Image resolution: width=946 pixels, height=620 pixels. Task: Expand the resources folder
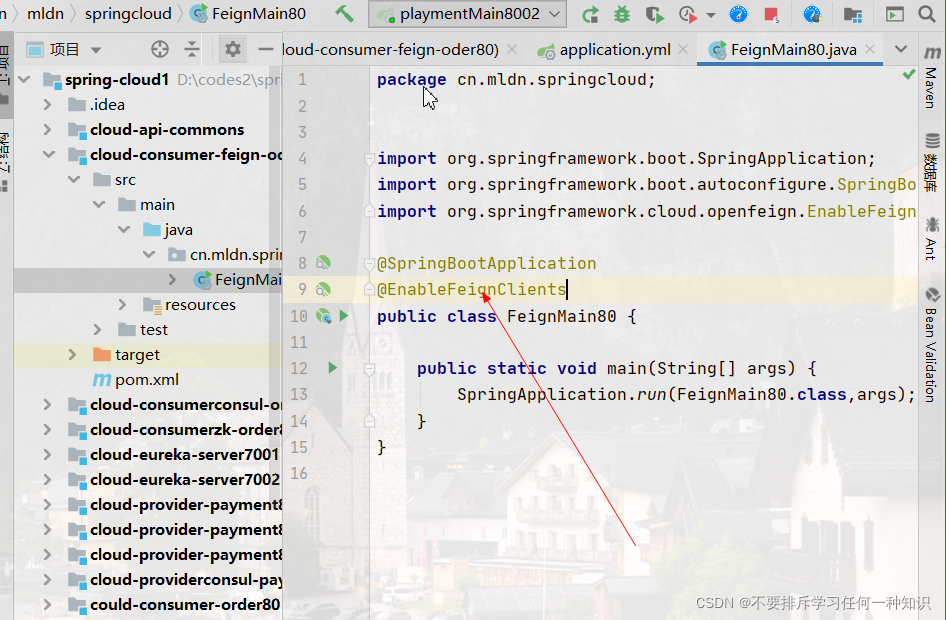pyautogui.click(x=122, y=305)
